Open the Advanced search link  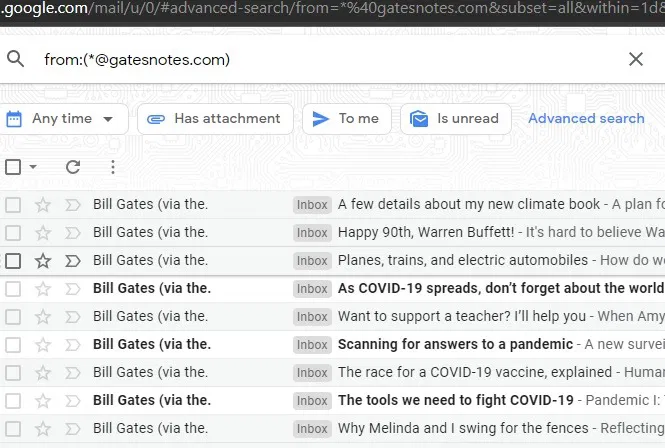(586, 118)
